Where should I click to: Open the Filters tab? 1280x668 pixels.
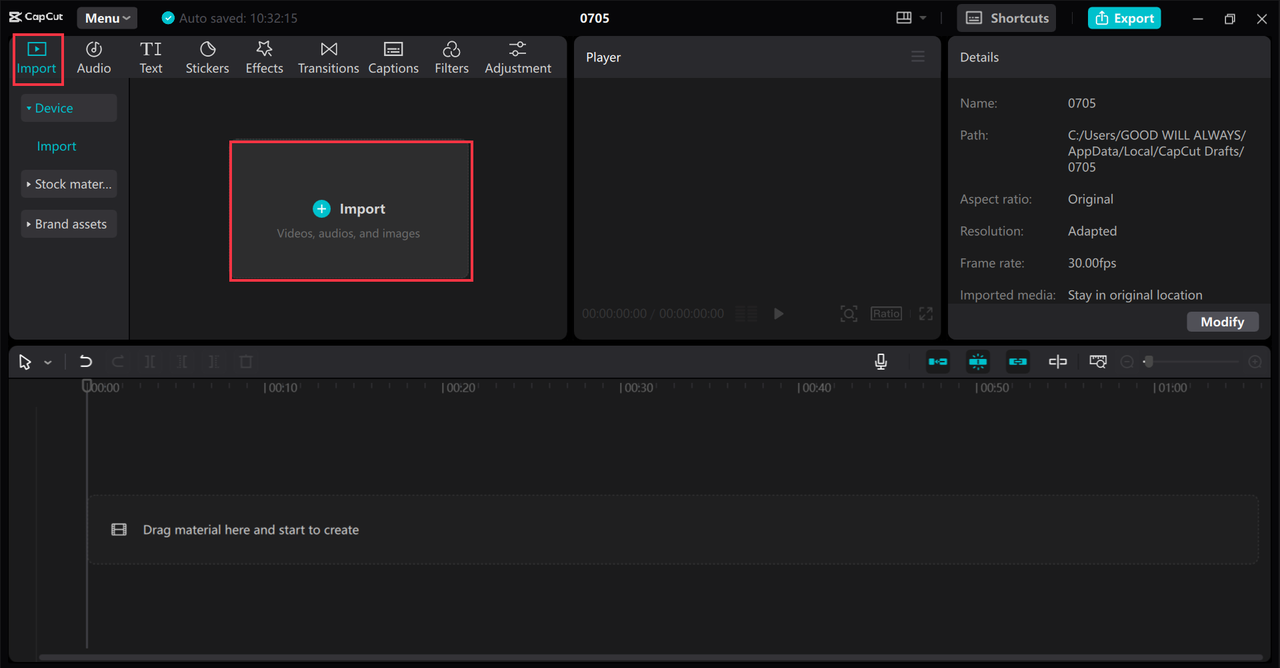[x=451, y=58]
